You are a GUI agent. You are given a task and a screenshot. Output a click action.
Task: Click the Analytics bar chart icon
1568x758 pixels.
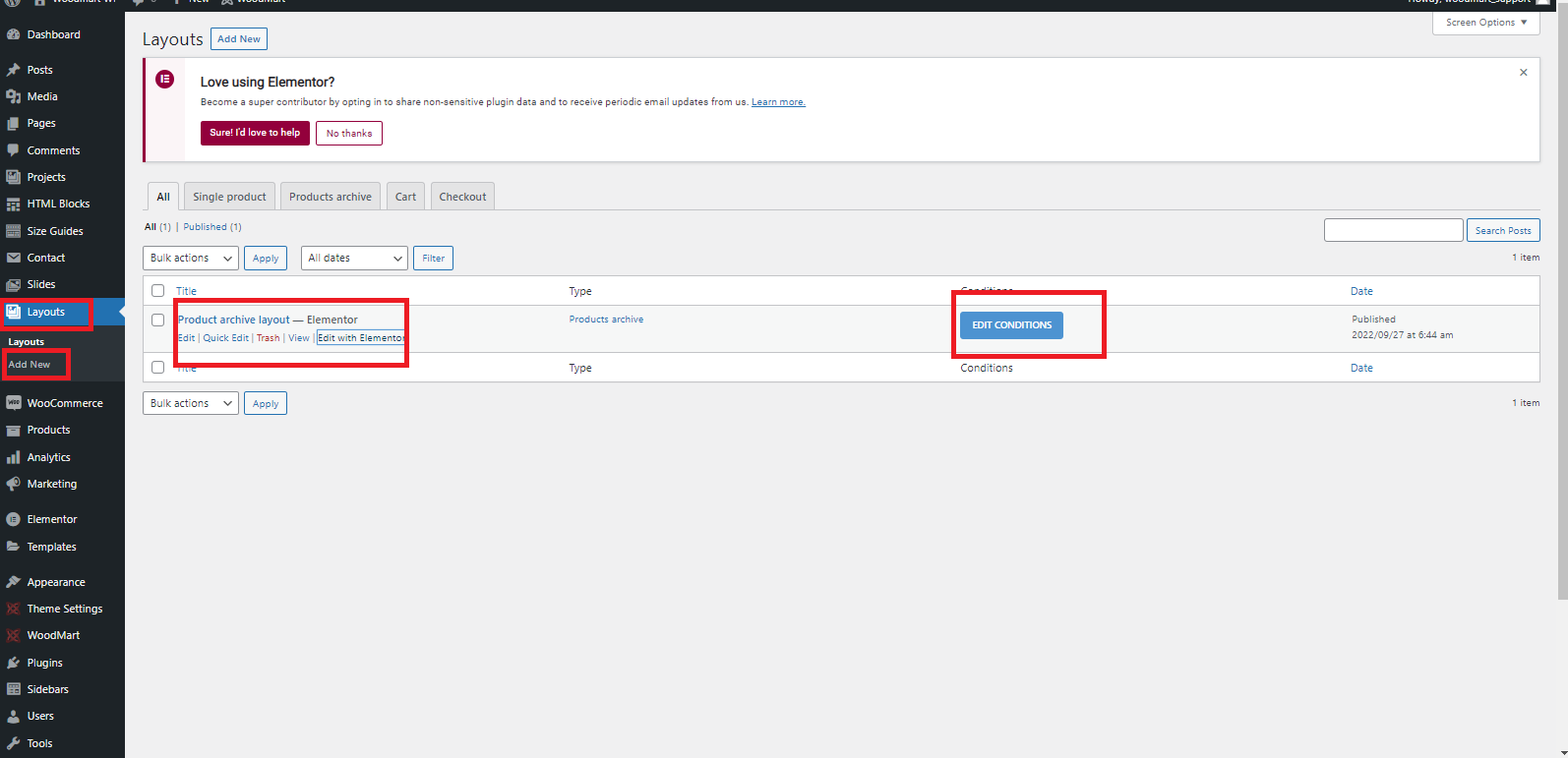[x=14, y=457]
